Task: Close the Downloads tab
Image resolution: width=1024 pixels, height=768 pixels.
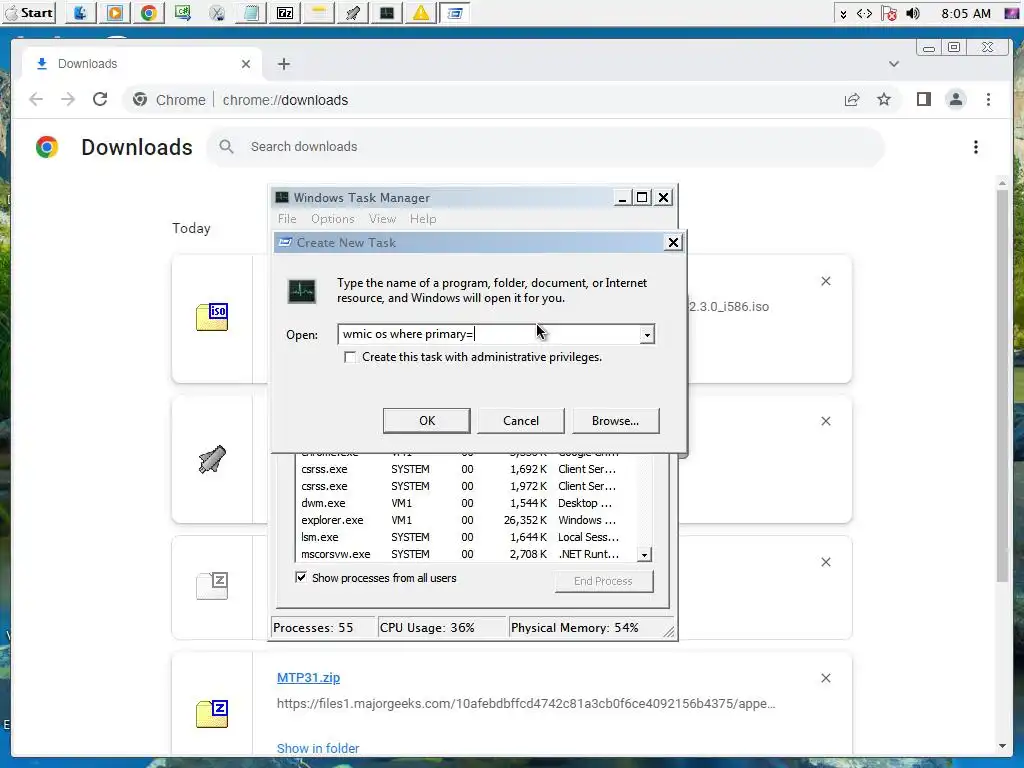Action: tap(246, 64)
